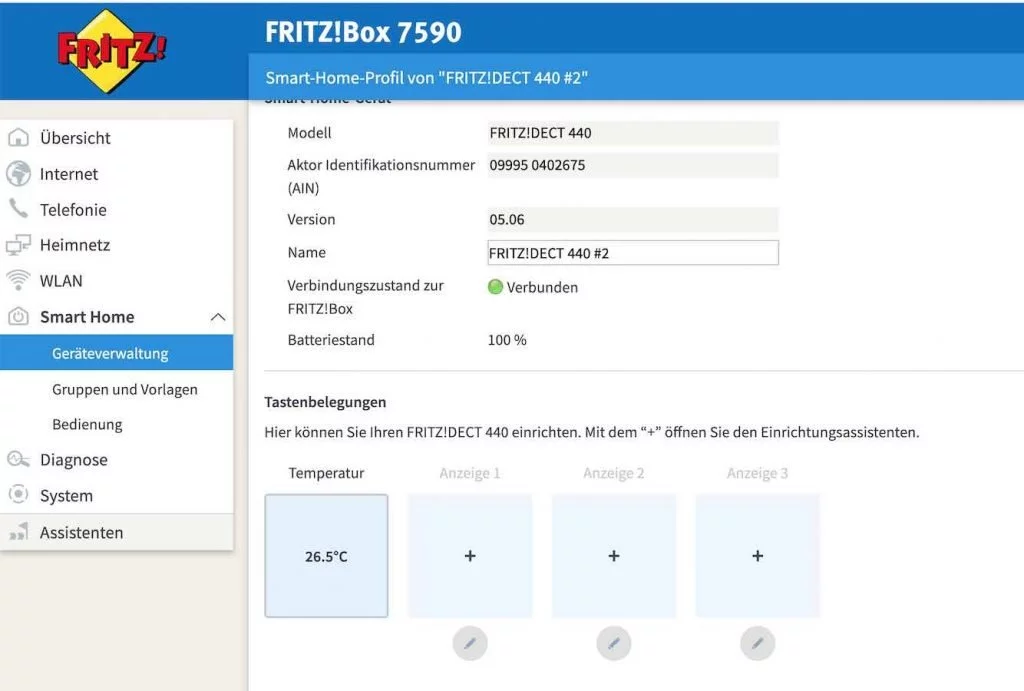Click the Anzeige 2 label
The width and height of the screenshot is (1024, 691).
click(613, 473)
